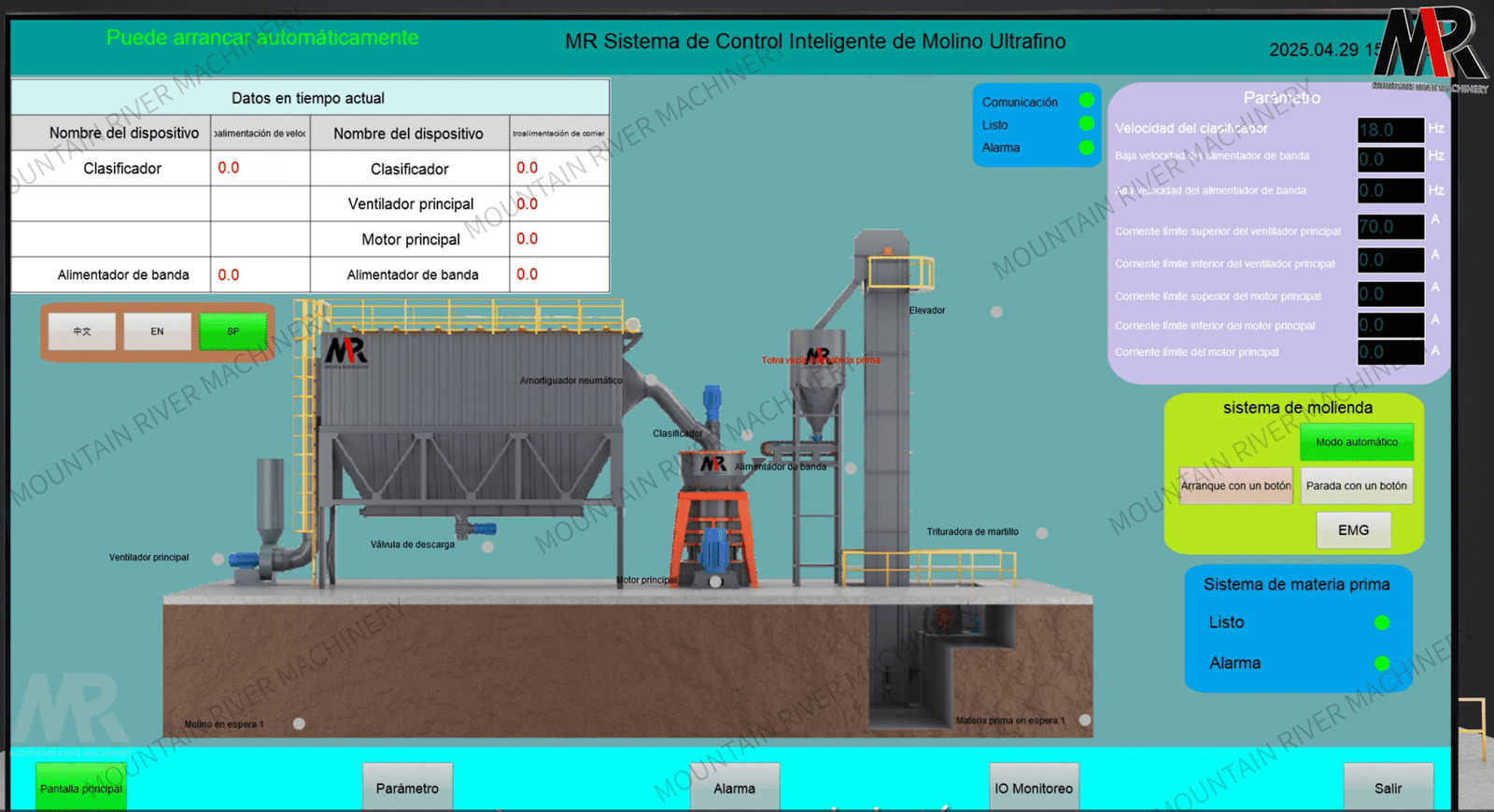Screen dimensions: 1494x812
Task: Open the IO Monitoreo screen
Action: [1034, 788]
